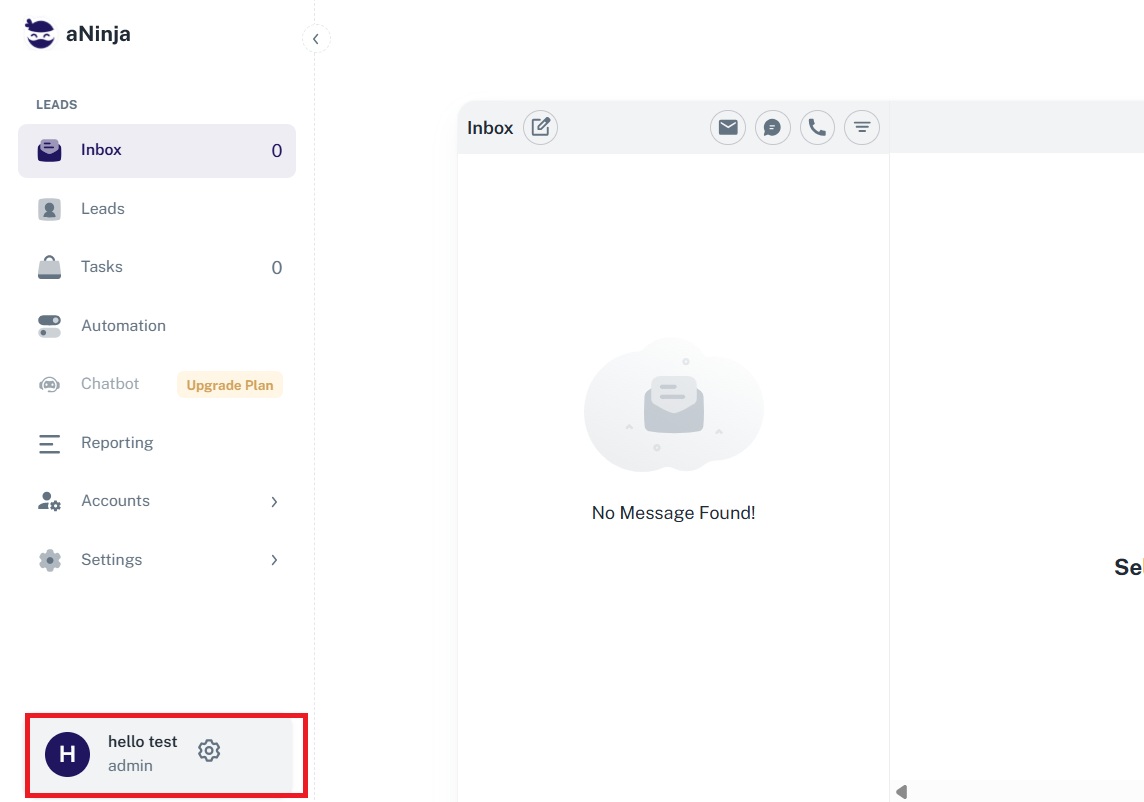
Task: Open the Reporting page
Action: 117,443
